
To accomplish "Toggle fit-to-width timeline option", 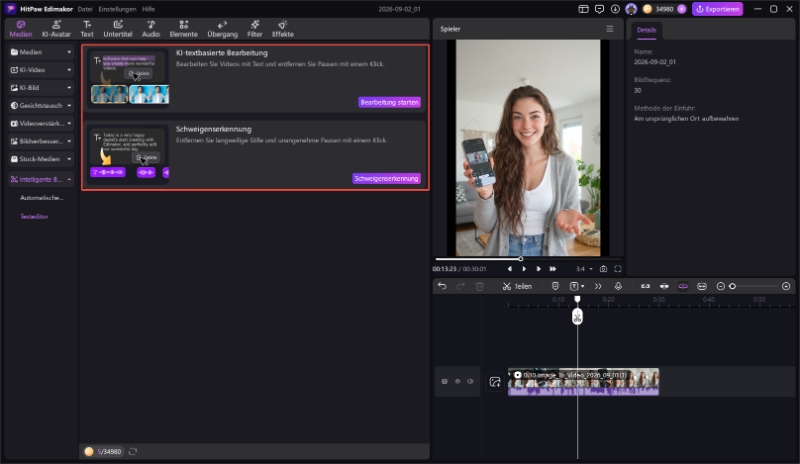I will click(702, 286).
